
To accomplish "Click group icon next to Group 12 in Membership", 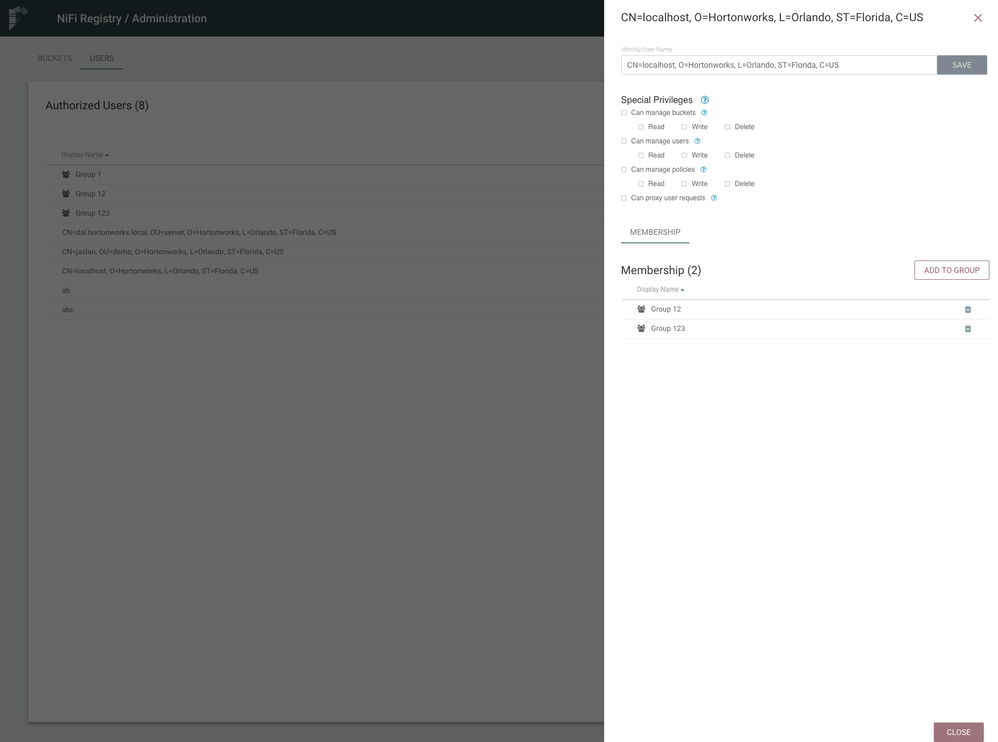I will [641, 309].
